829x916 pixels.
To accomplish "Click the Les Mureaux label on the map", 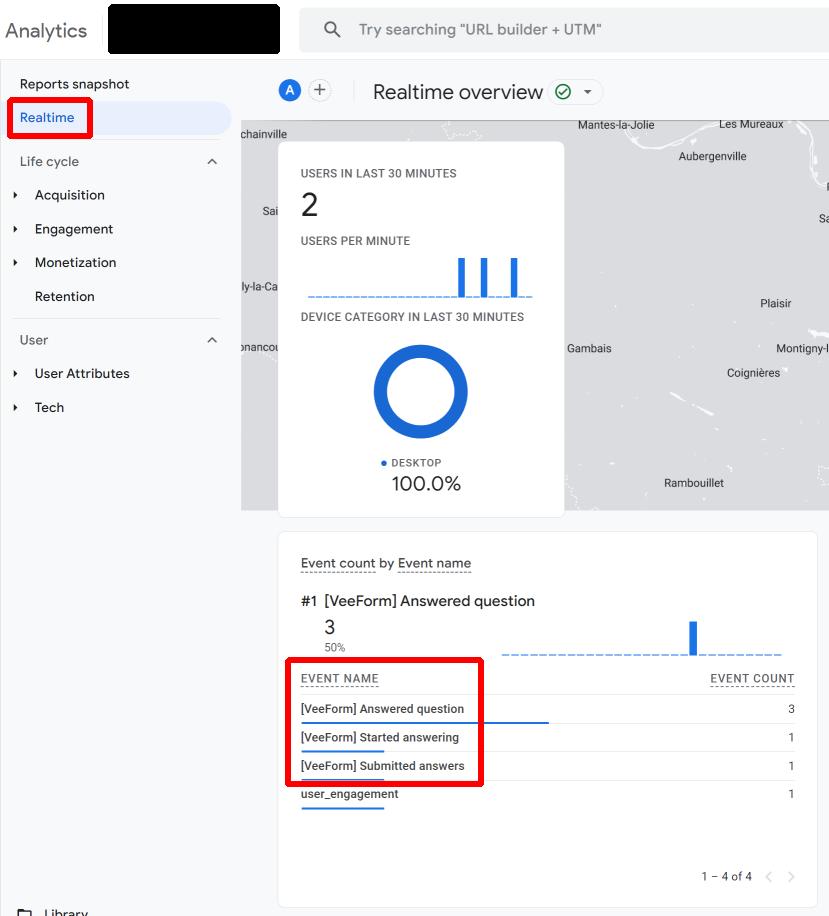I will point(751,124).
